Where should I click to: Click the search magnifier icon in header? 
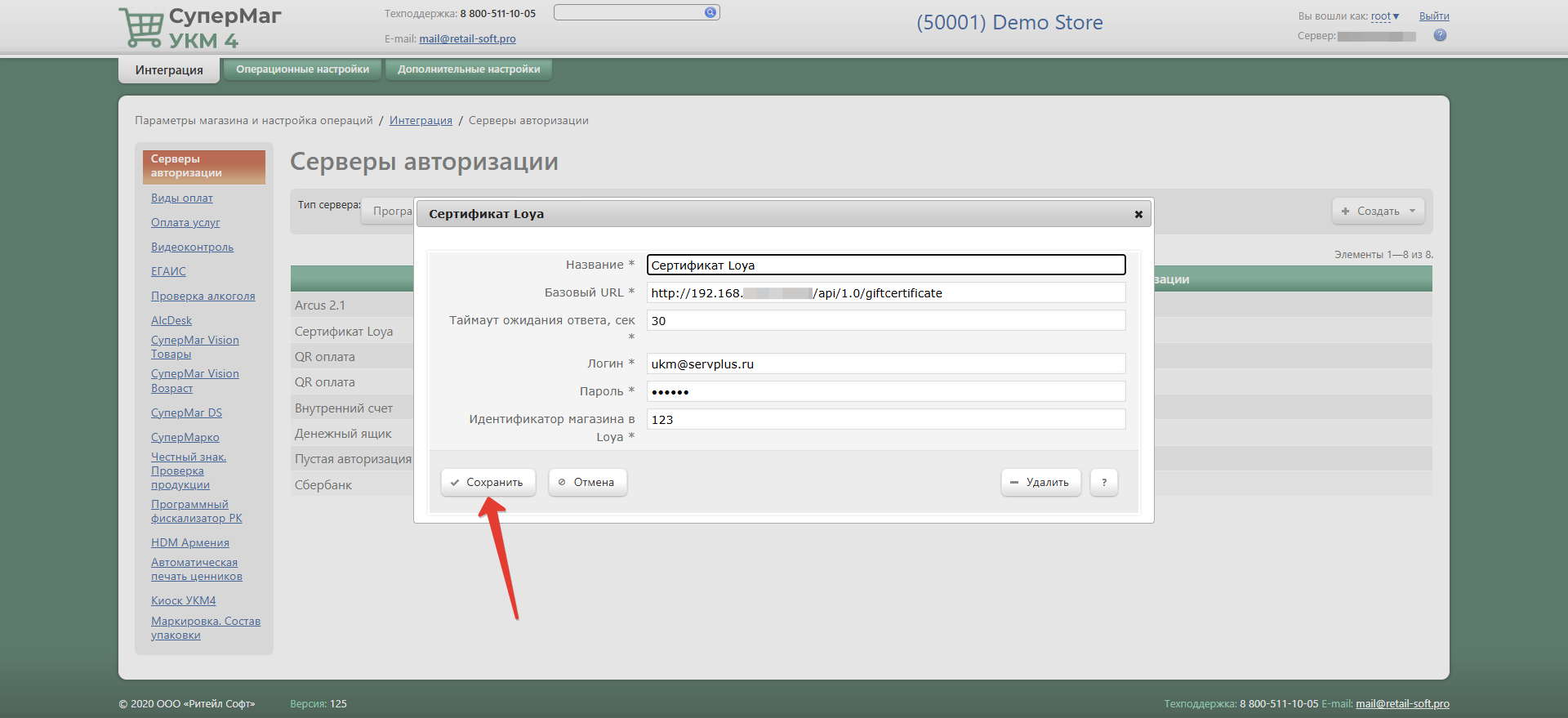710,12
